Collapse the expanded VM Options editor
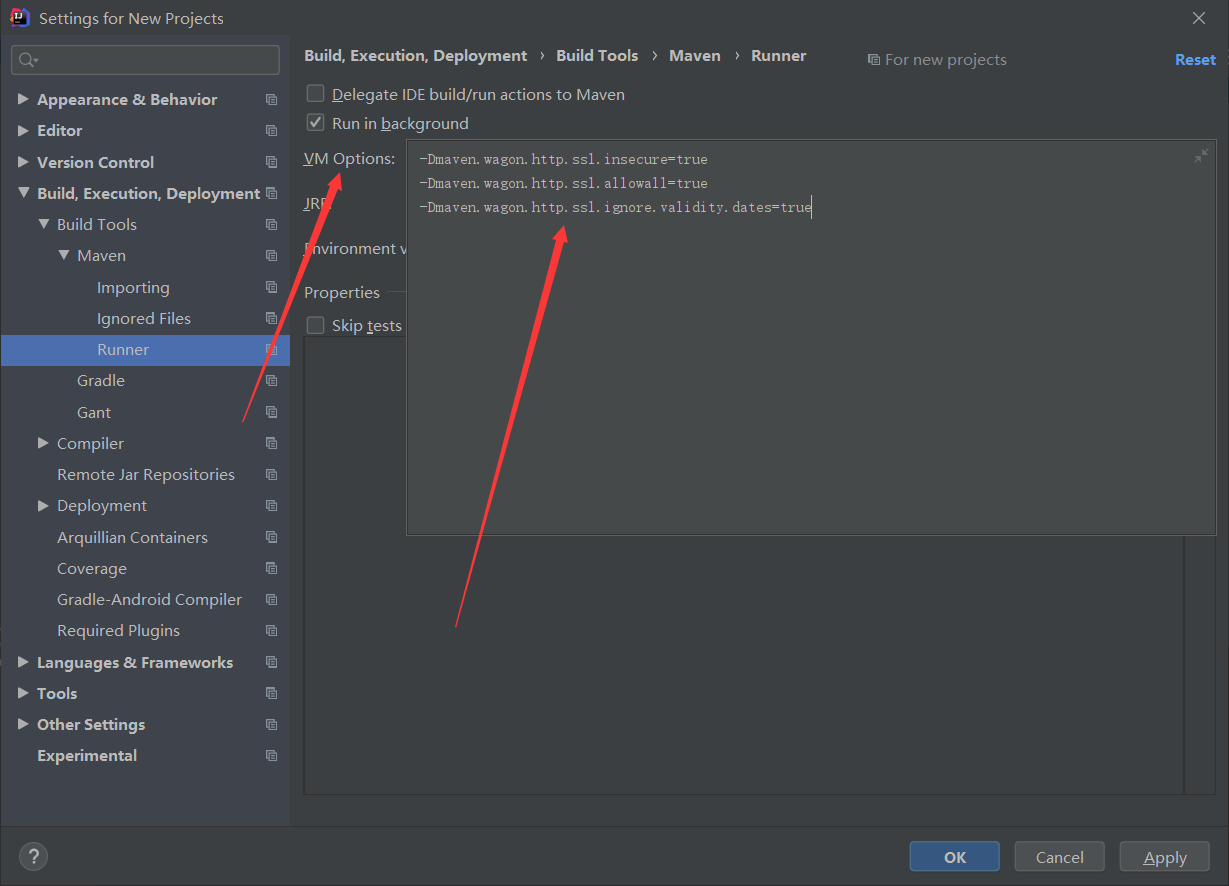The width and height of the screenshot is (1229, 886). (1201, 156)
